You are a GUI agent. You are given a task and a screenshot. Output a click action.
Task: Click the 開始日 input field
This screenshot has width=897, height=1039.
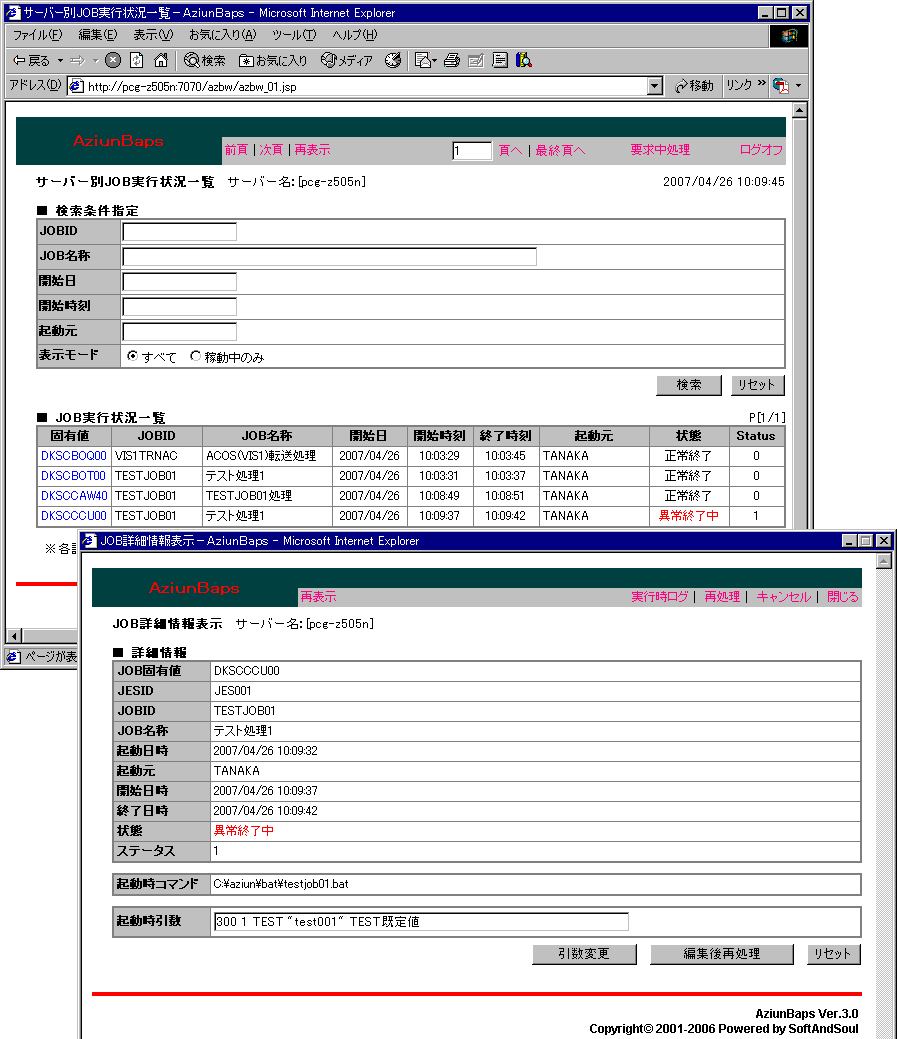[180, 282]
